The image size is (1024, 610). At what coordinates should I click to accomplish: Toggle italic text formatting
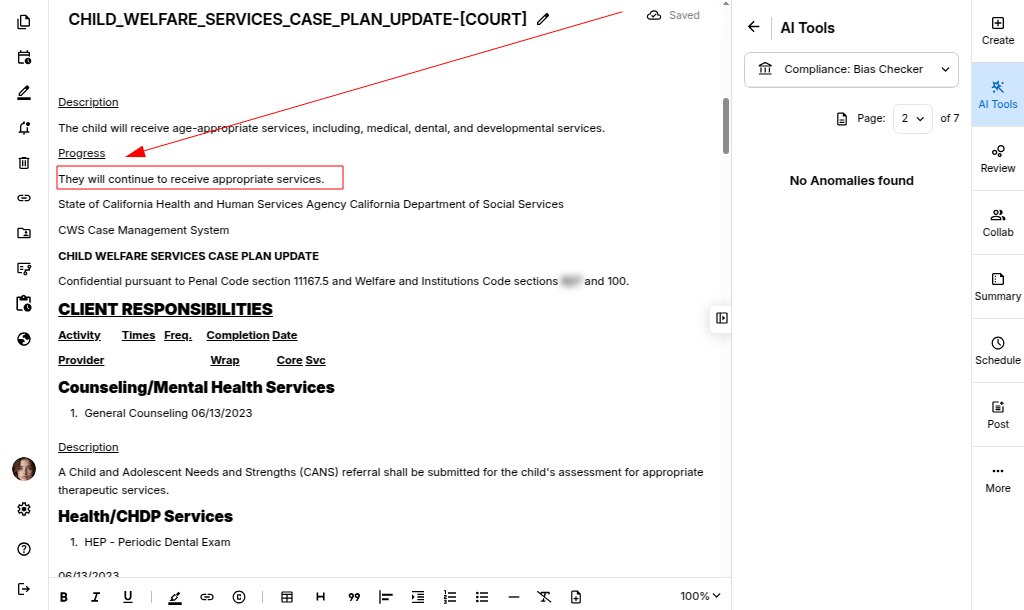(x=96, y=597)
